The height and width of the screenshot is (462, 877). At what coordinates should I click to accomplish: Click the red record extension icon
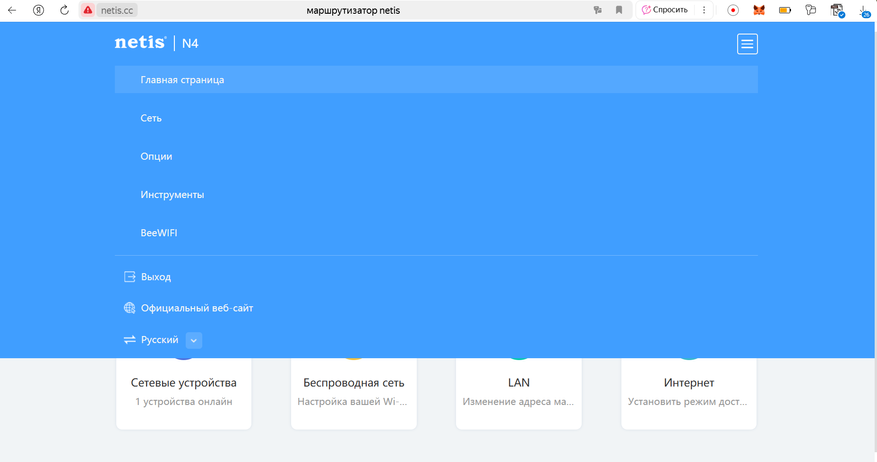[x=733, y=10]
